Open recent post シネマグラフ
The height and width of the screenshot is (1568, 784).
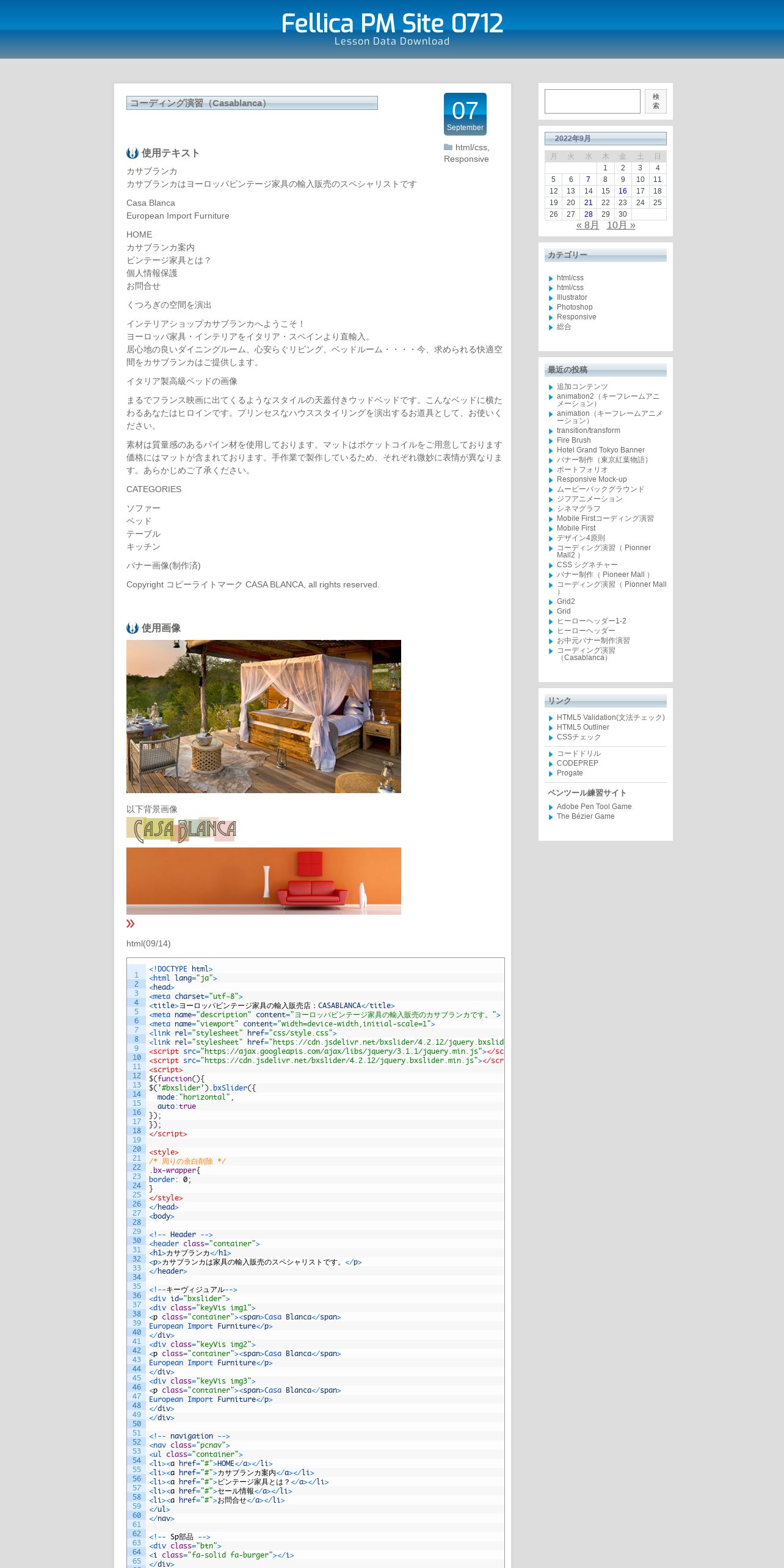pos(579,509)
